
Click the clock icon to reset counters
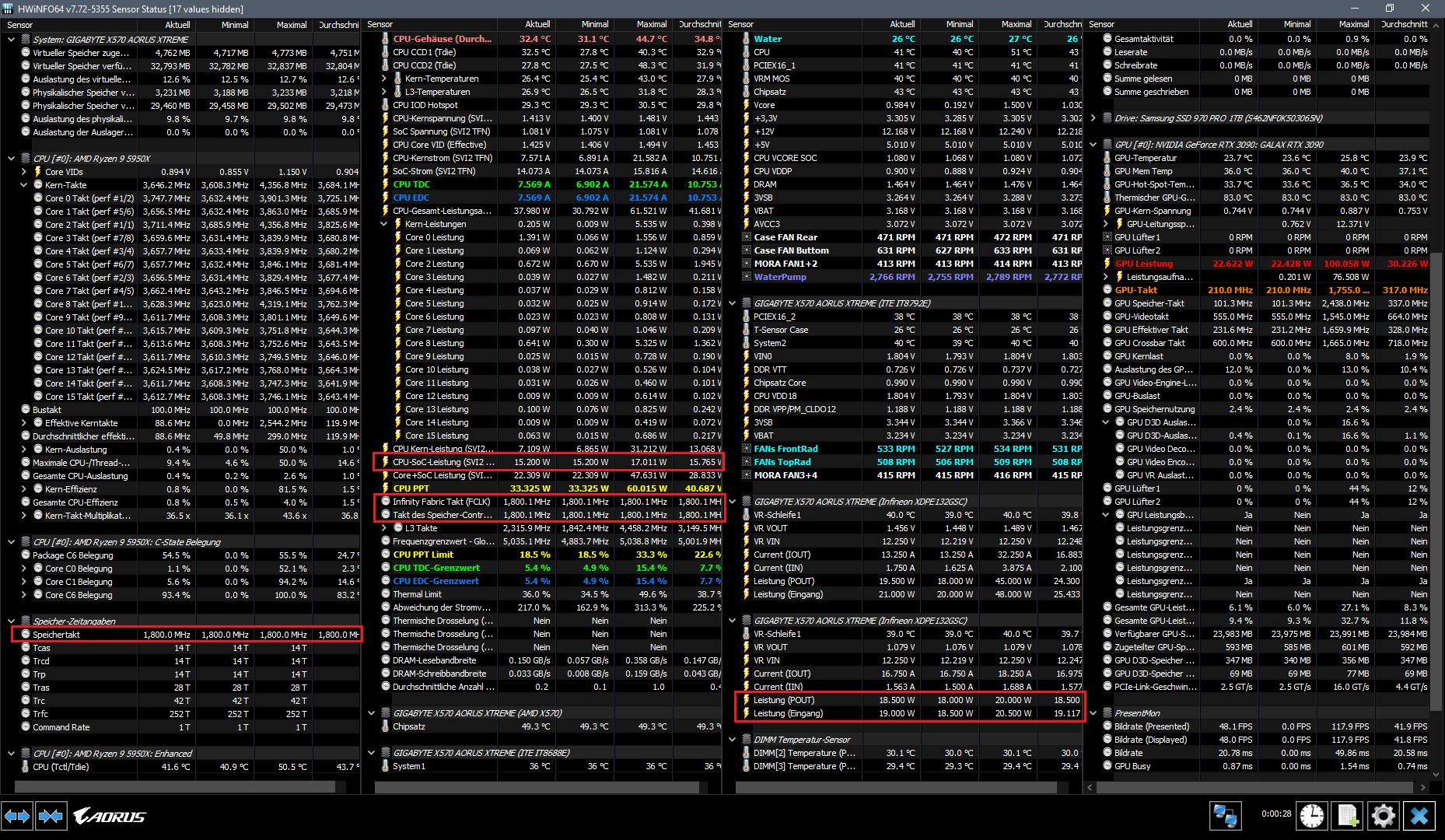(x=1312, y=816)
